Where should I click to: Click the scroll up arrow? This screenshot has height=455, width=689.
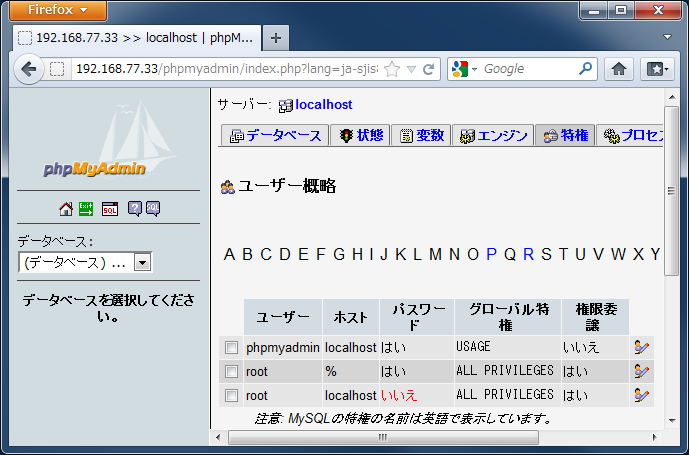(672, 97)
